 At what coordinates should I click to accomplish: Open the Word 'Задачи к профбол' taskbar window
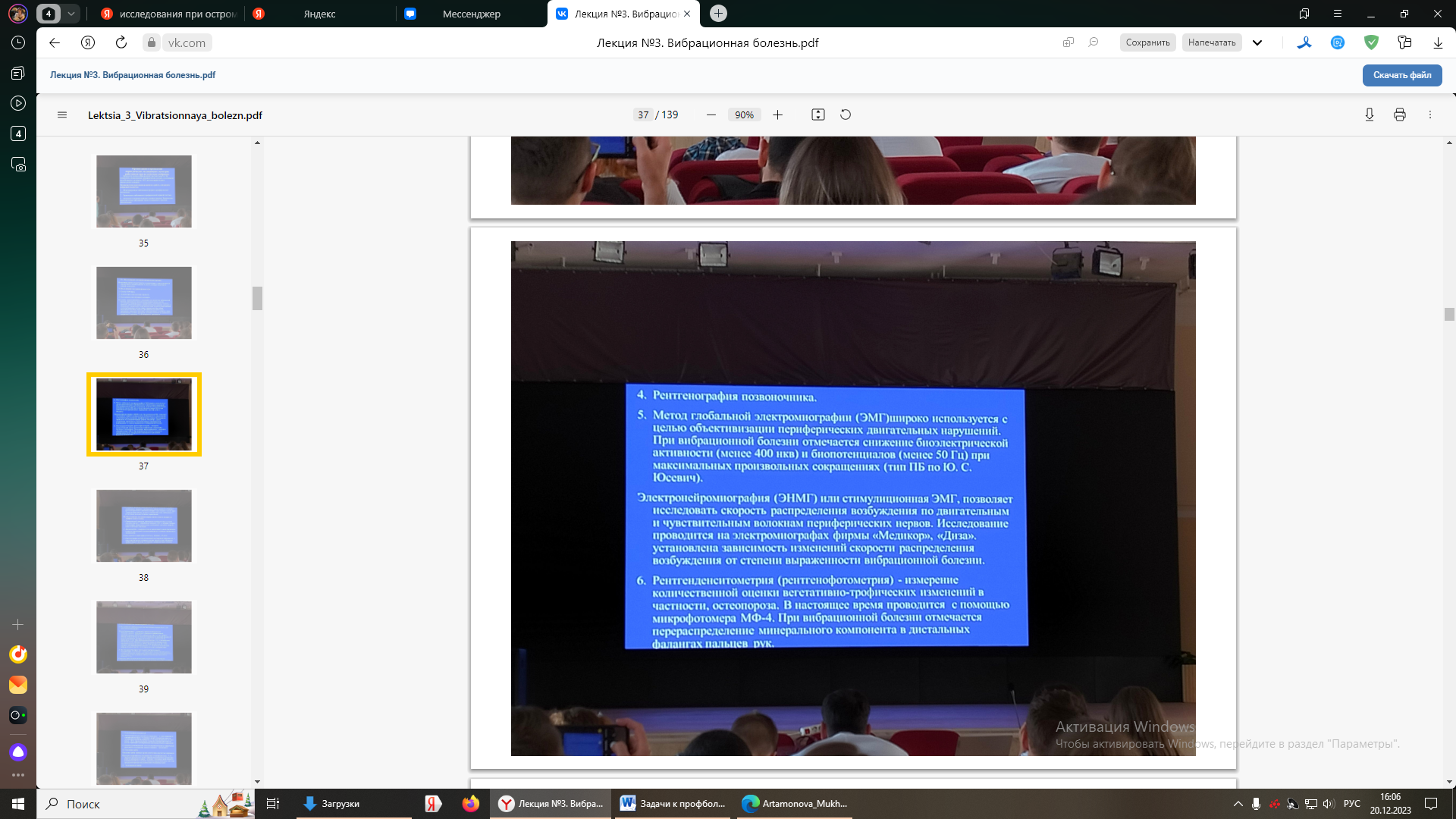tap(673, 804)
